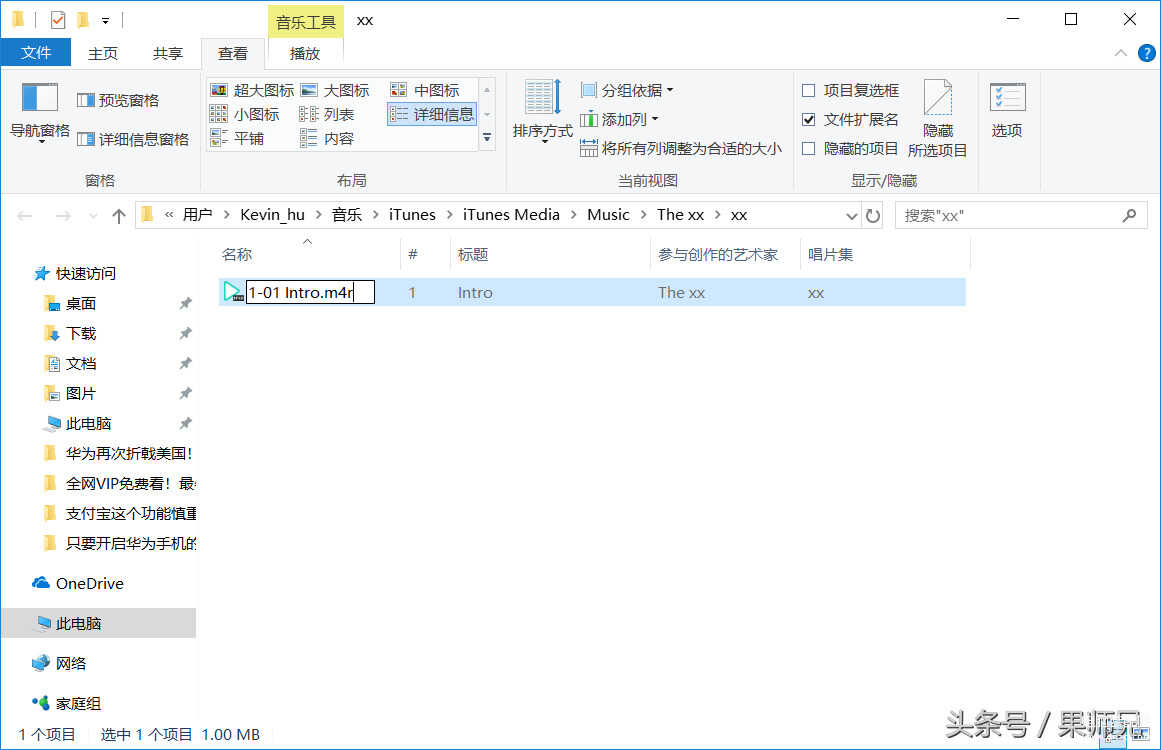Expand the address bar hidden path chevron
The width and height of the screenshot is (1161, 750).
point(169,215)
